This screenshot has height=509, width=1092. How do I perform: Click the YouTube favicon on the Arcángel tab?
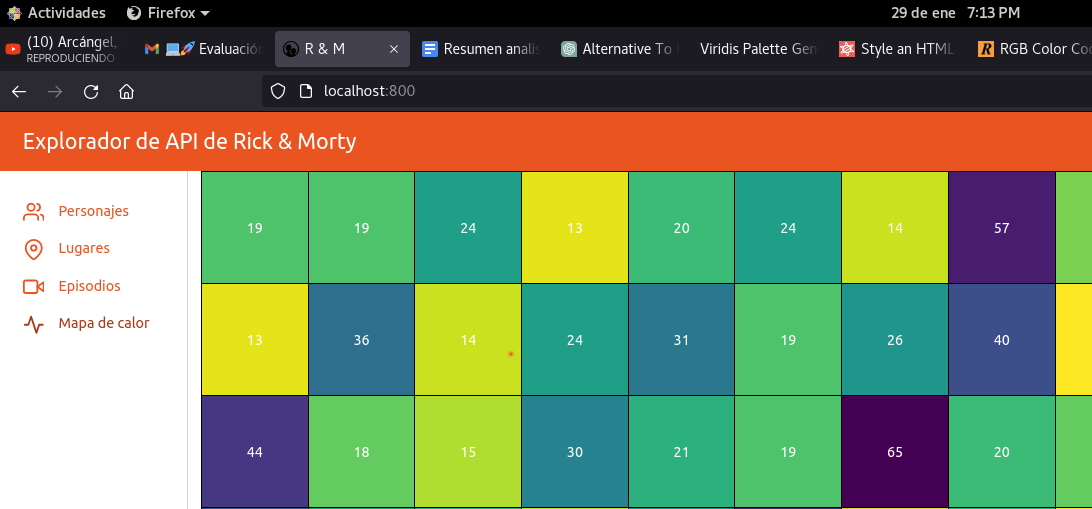(13, 49)
